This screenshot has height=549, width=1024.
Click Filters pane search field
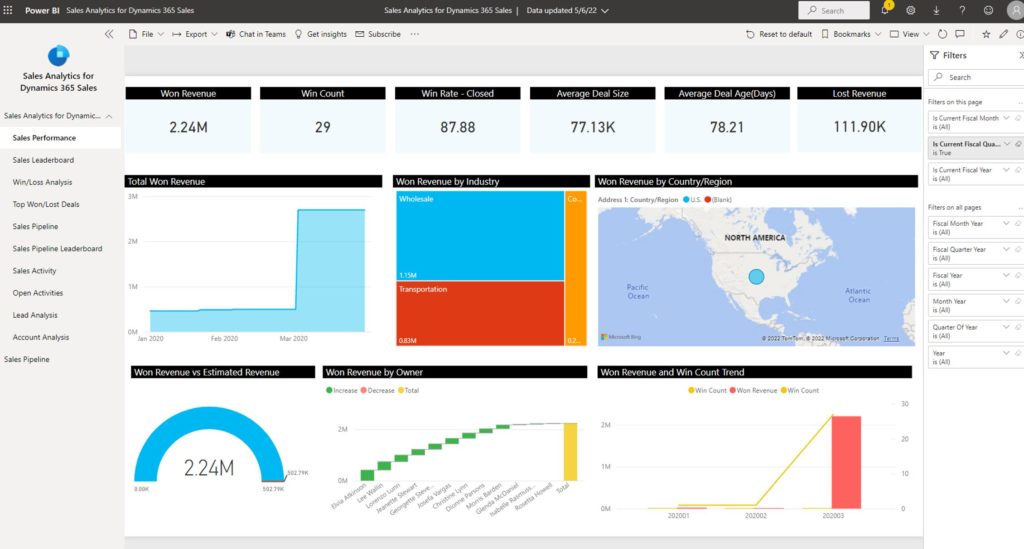(976, 77)
